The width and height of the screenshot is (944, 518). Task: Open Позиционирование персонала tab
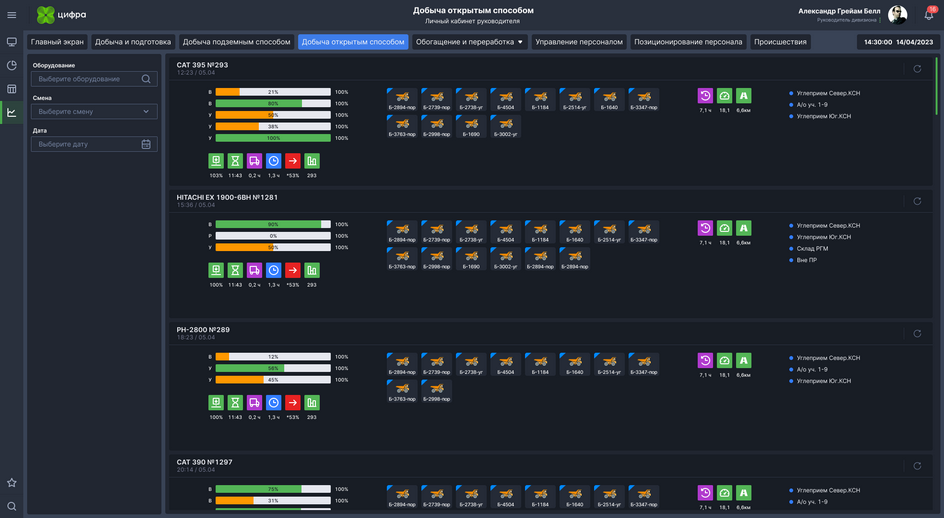(x=688, y=42)
